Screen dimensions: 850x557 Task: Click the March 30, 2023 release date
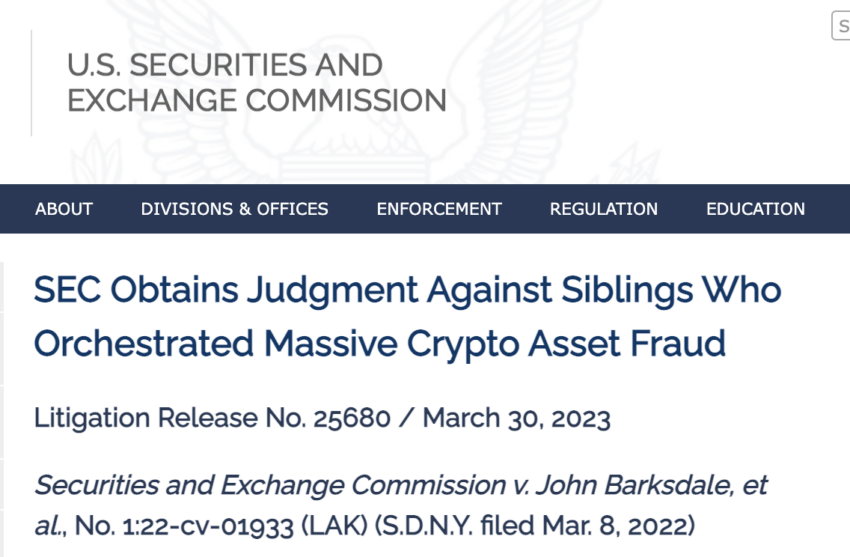point(517,418)
